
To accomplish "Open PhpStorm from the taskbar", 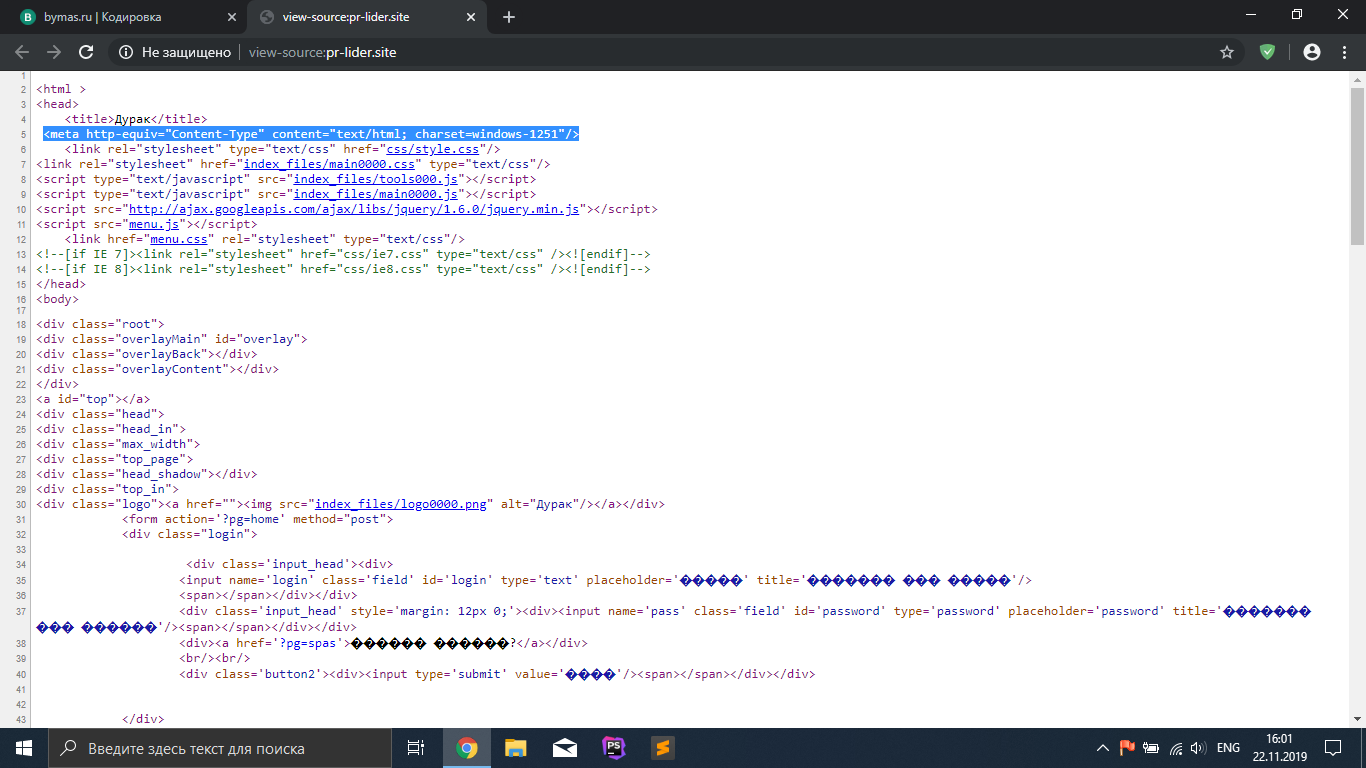I will point(613,748).
